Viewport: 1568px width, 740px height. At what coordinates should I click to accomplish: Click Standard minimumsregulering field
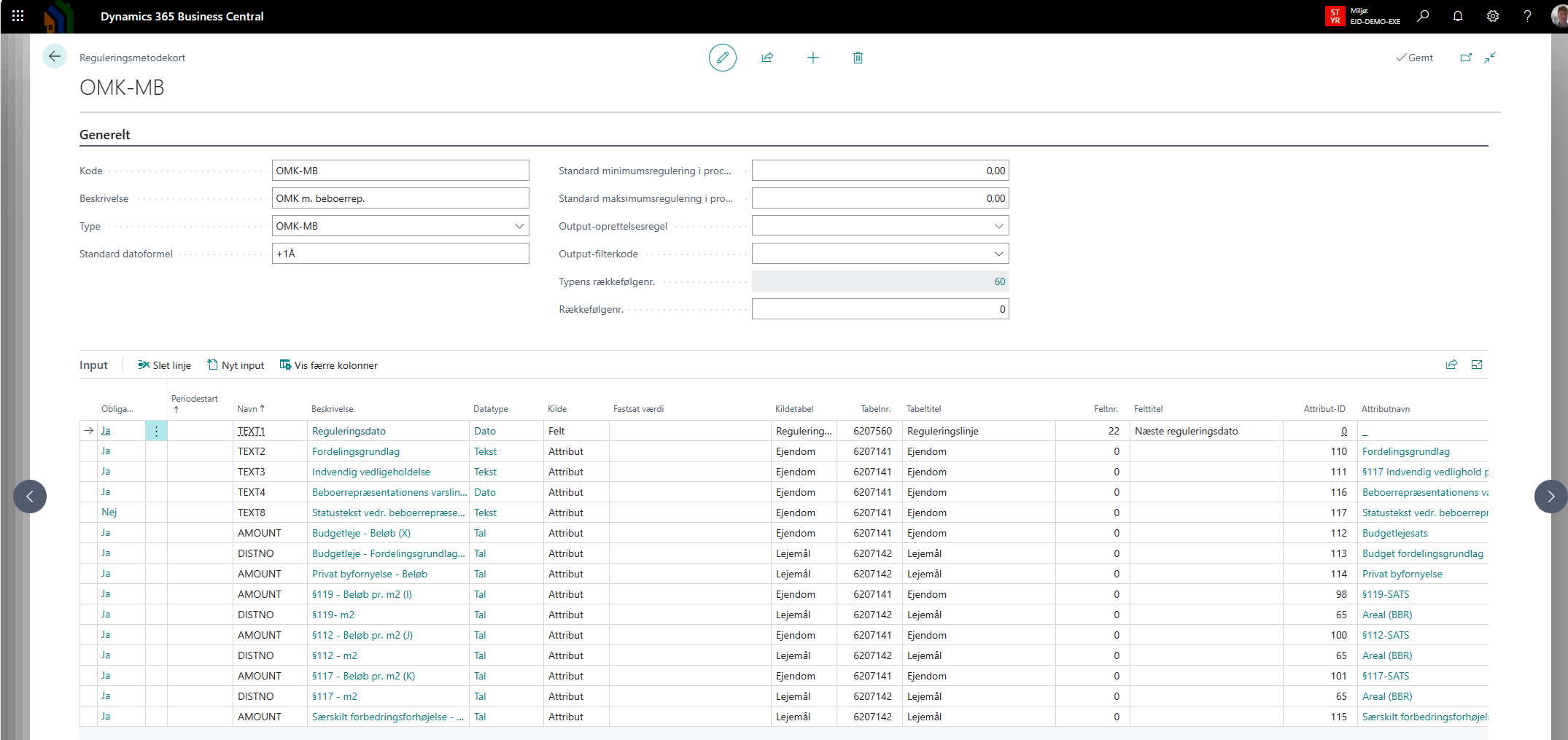[880, 171]
